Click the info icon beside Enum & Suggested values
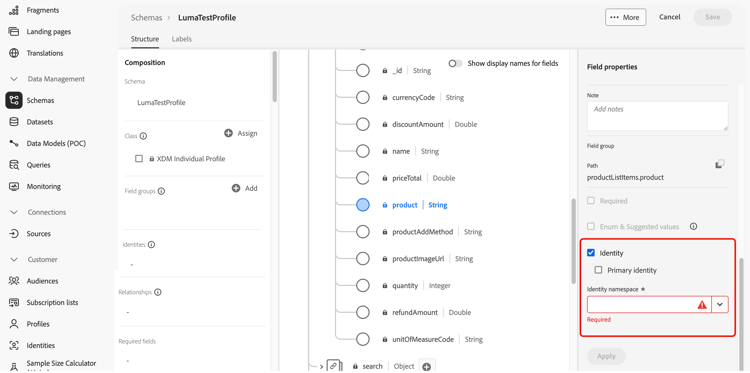The width and height of the screenshot is (750, 373). (x=693, y=226)
